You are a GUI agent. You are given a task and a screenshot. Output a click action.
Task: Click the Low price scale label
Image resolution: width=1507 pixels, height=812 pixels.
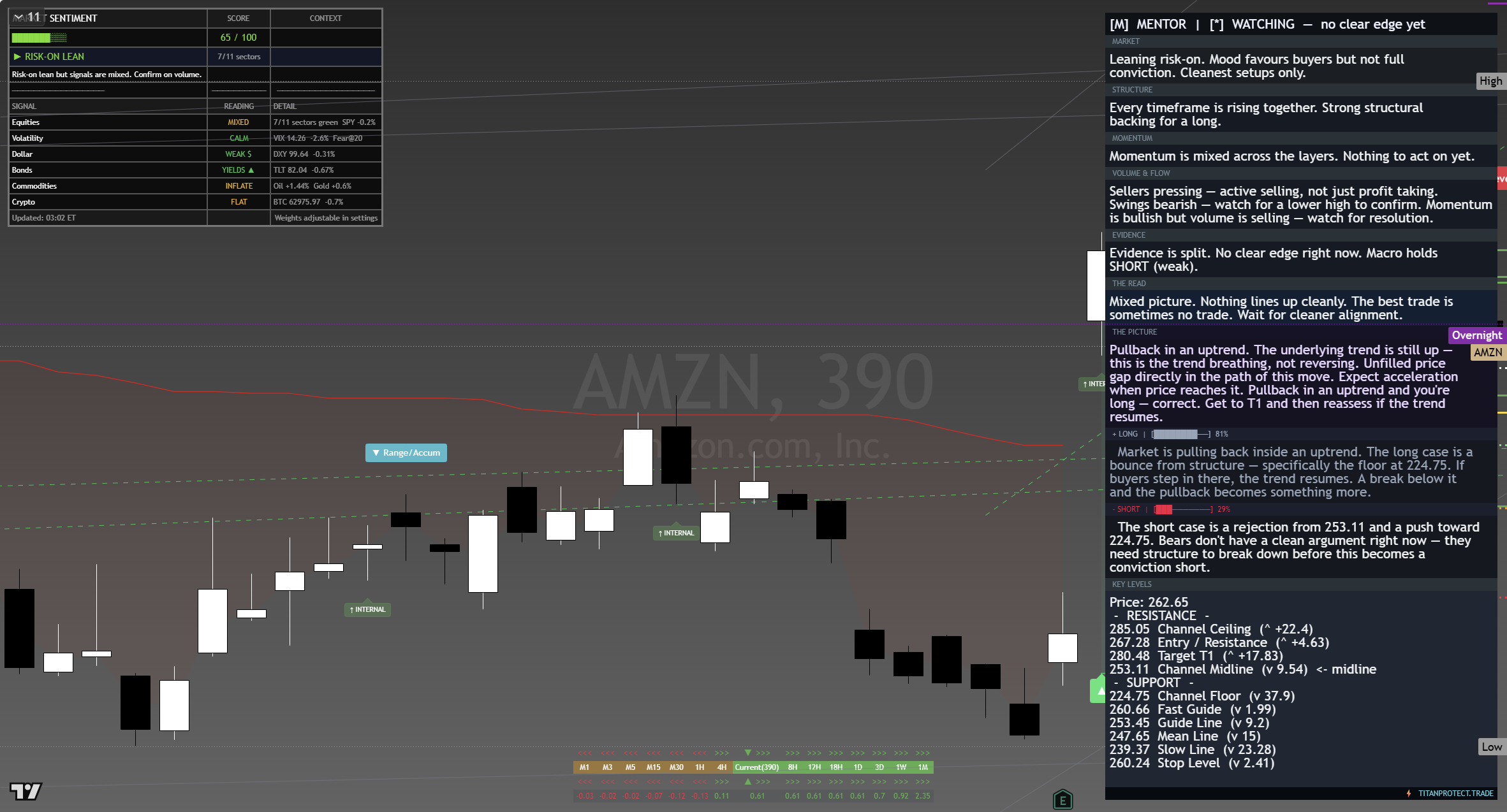tap(1492, 747)
